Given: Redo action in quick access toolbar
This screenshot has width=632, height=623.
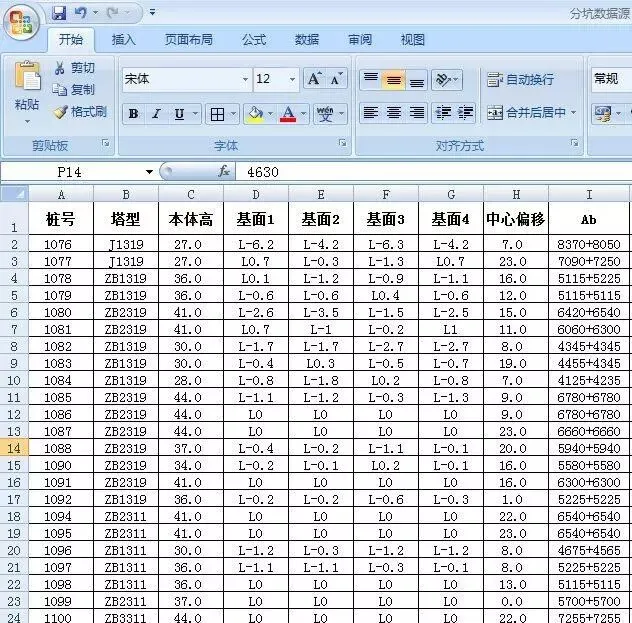Looking at the screenshot, I should [113, 13].
